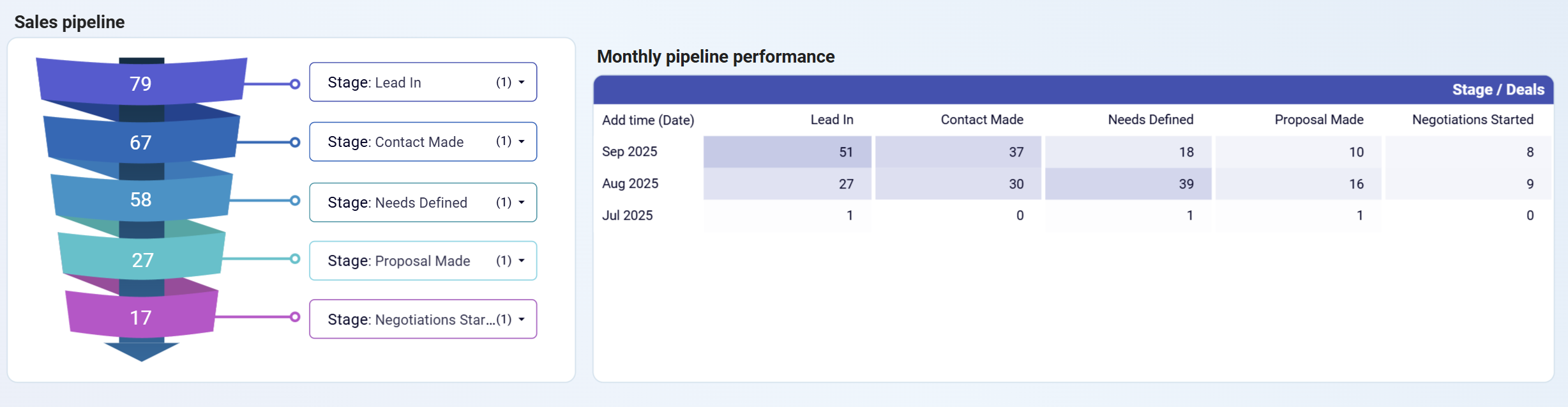Click the Aug 2025 Needs Defined cell

pyautogui.click(x=1128, y=184)
